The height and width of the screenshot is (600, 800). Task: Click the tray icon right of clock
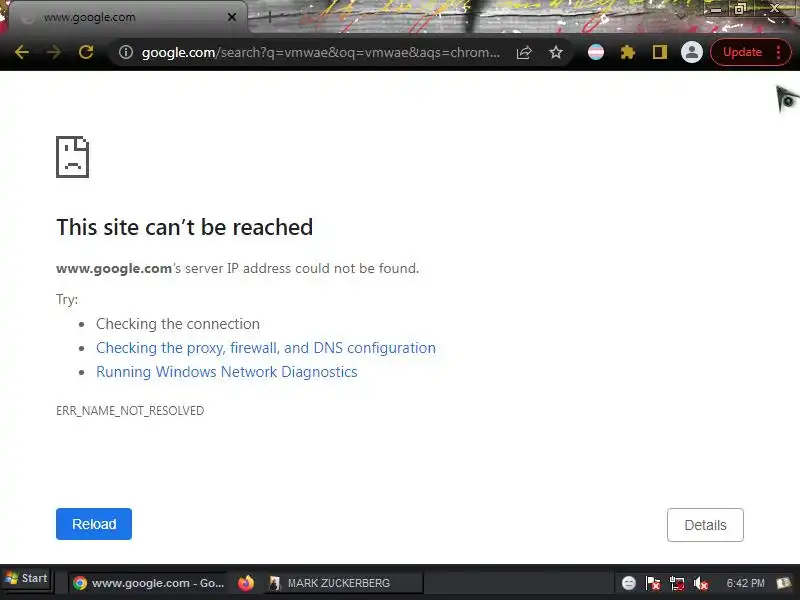point(784,583)
